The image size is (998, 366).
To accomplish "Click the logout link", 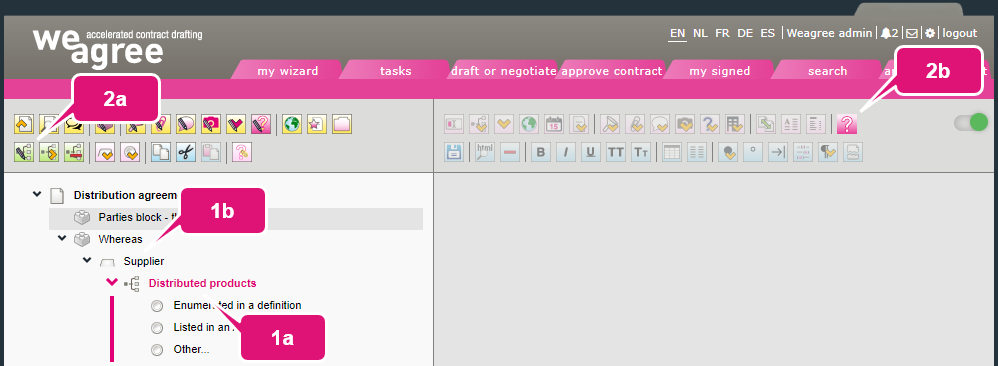I will (x=960, y=33).
